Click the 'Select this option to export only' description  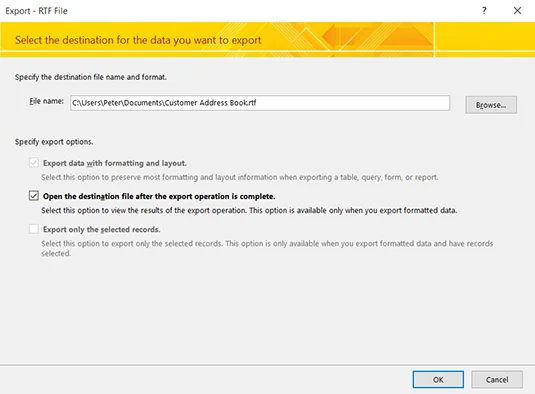(267, 248)
